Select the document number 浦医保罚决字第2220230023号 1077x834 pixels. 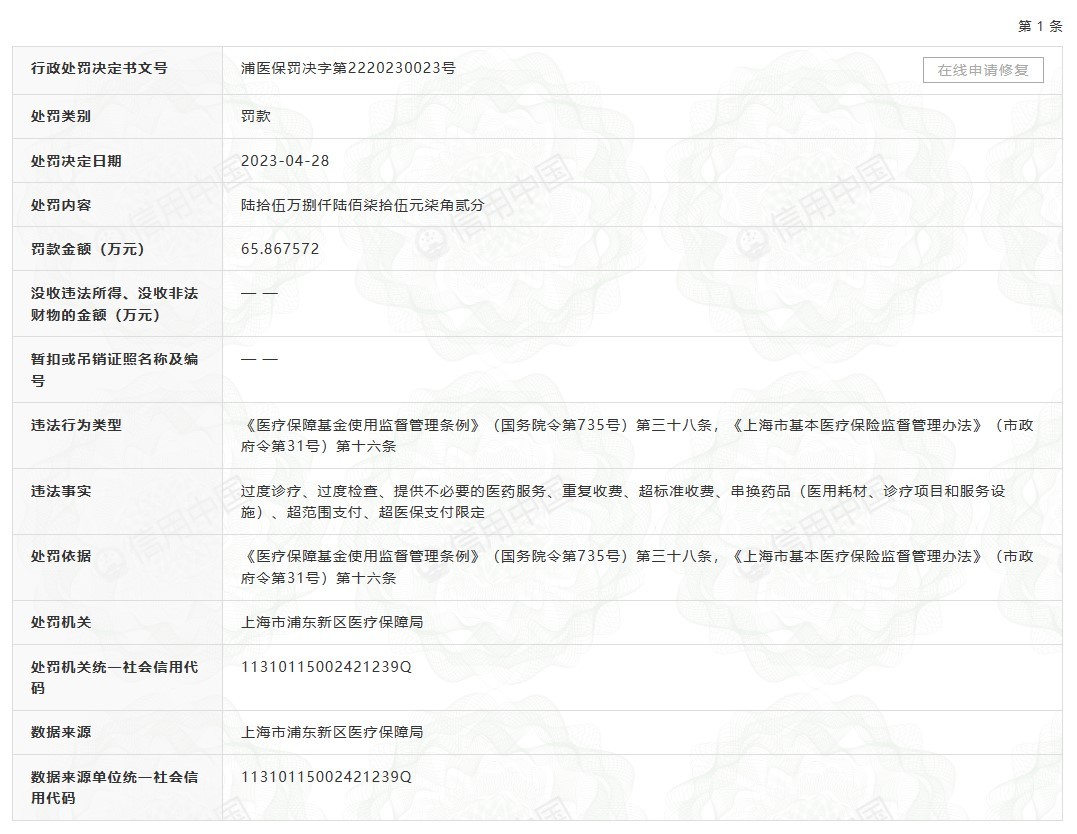(348, 69)
